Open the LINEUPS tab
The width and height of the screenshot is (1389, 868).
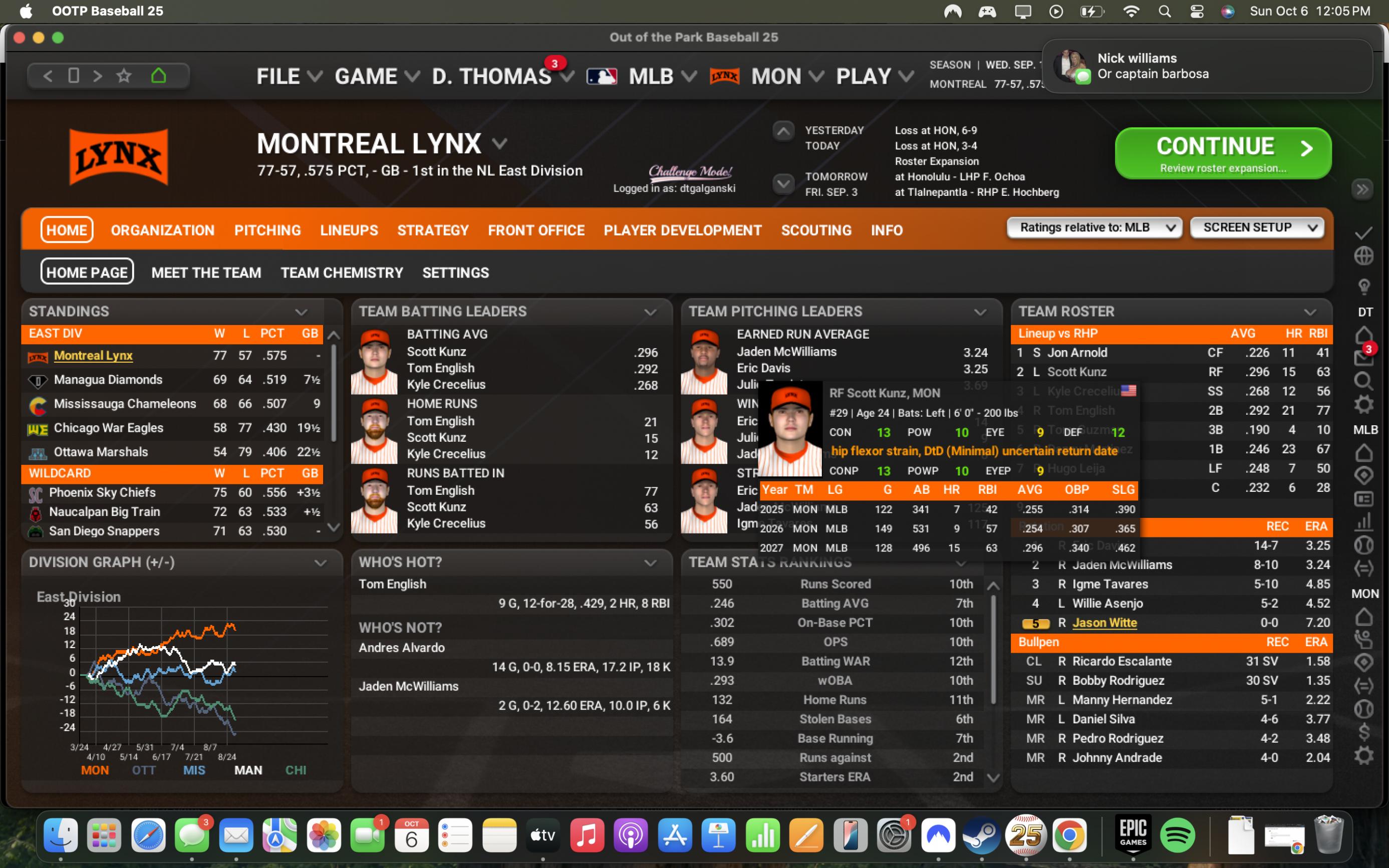pos(349,230)
